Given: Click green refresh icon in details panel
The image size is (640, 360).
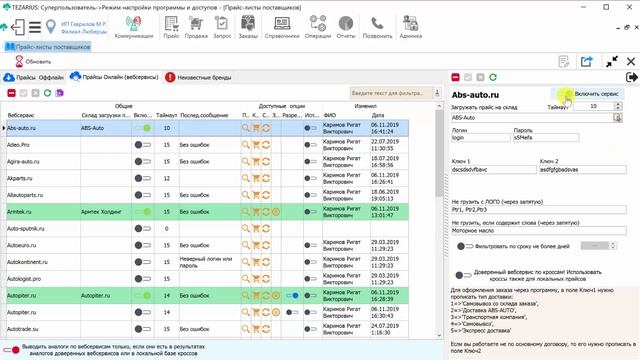Looking at the screenshot, I should [493, 77].
